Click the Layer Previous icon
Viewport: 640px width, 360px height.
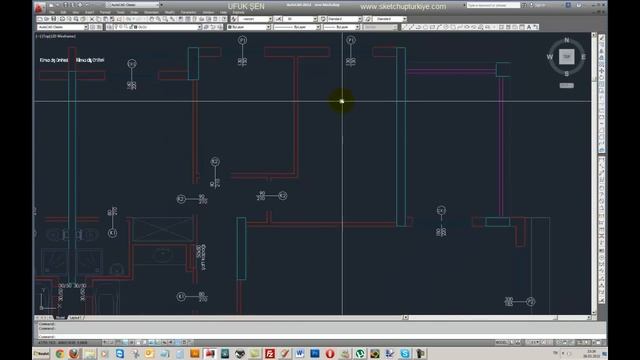point(212,27)
